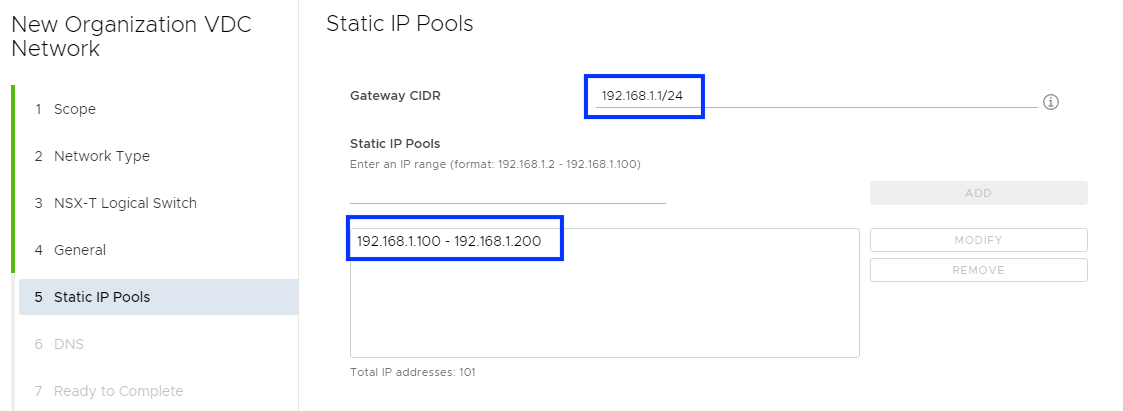
Task: Select the NSX-T Logical Switch step
Action: [125, 203]
